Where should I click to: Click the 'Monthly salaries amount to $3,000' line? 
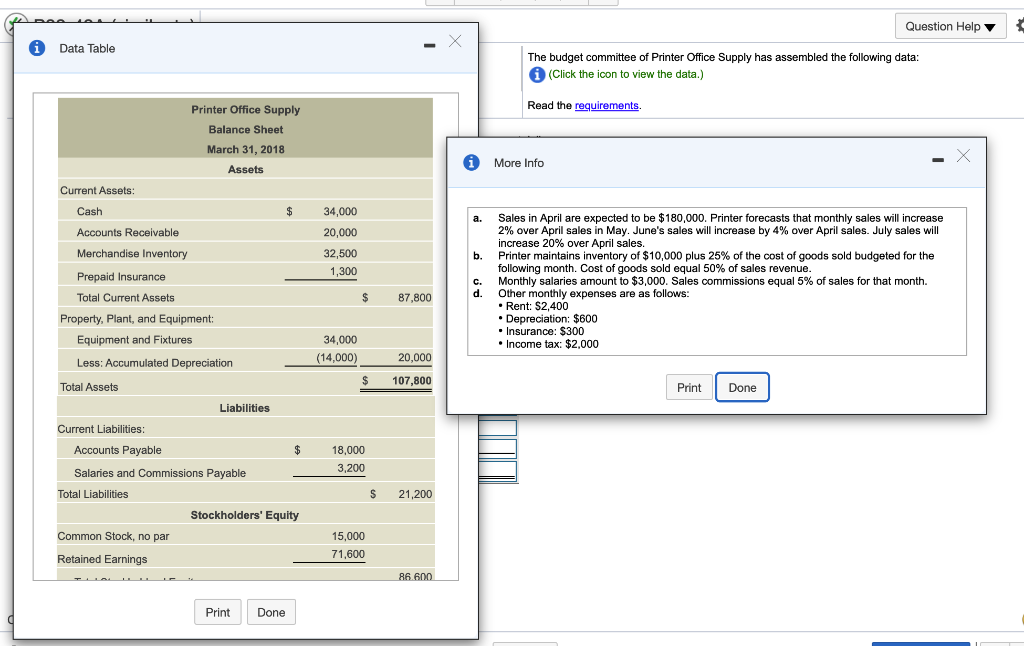tap(712, 281)
